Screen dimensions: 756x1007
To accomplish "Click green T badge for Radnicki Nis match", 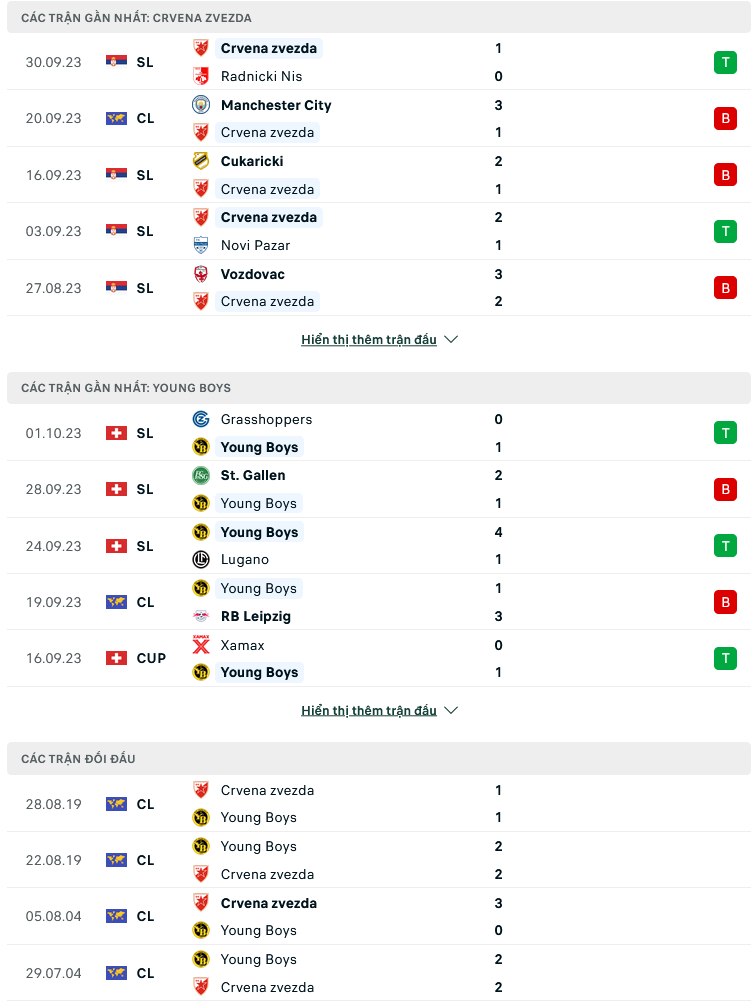I will point(725,62).
